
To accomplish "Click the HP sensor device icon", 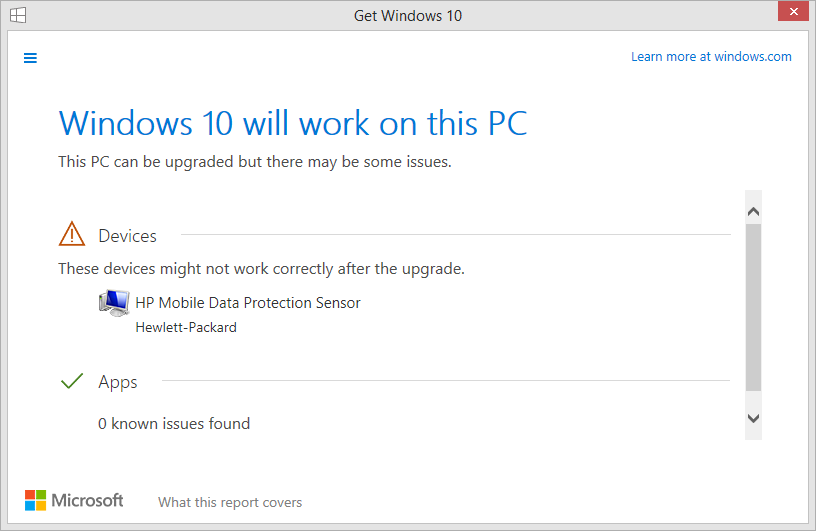I will 113,303.
